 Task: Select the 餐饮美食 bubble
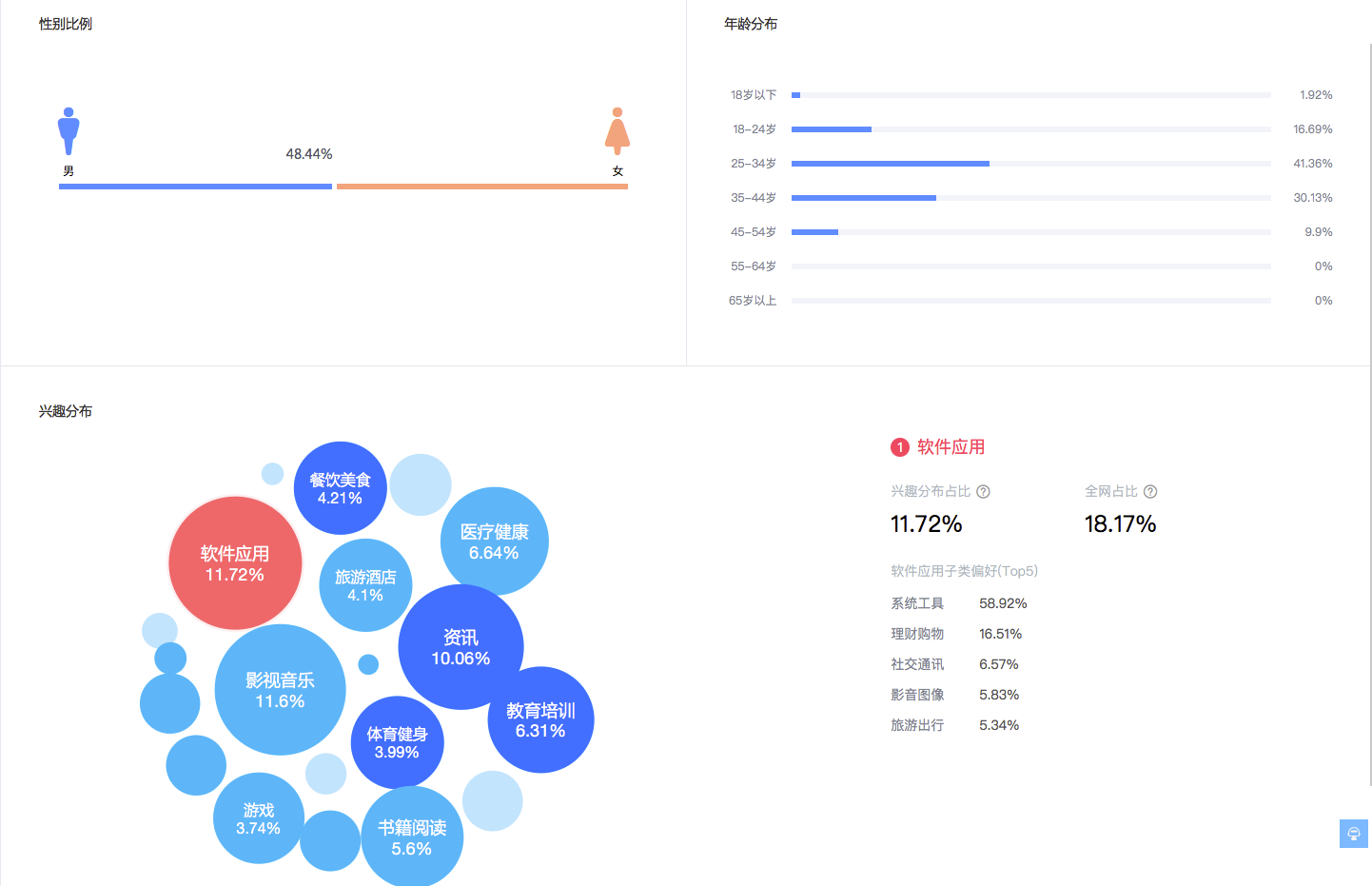tap(340, 488)
